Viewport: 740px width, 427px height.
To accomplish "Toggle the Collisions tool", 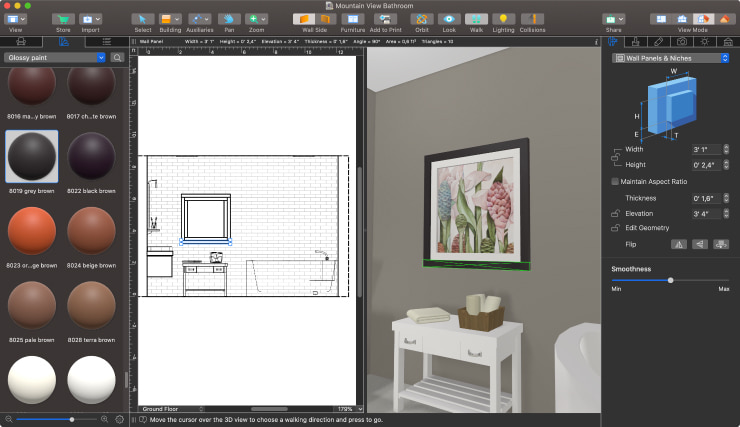I will 532,19.
